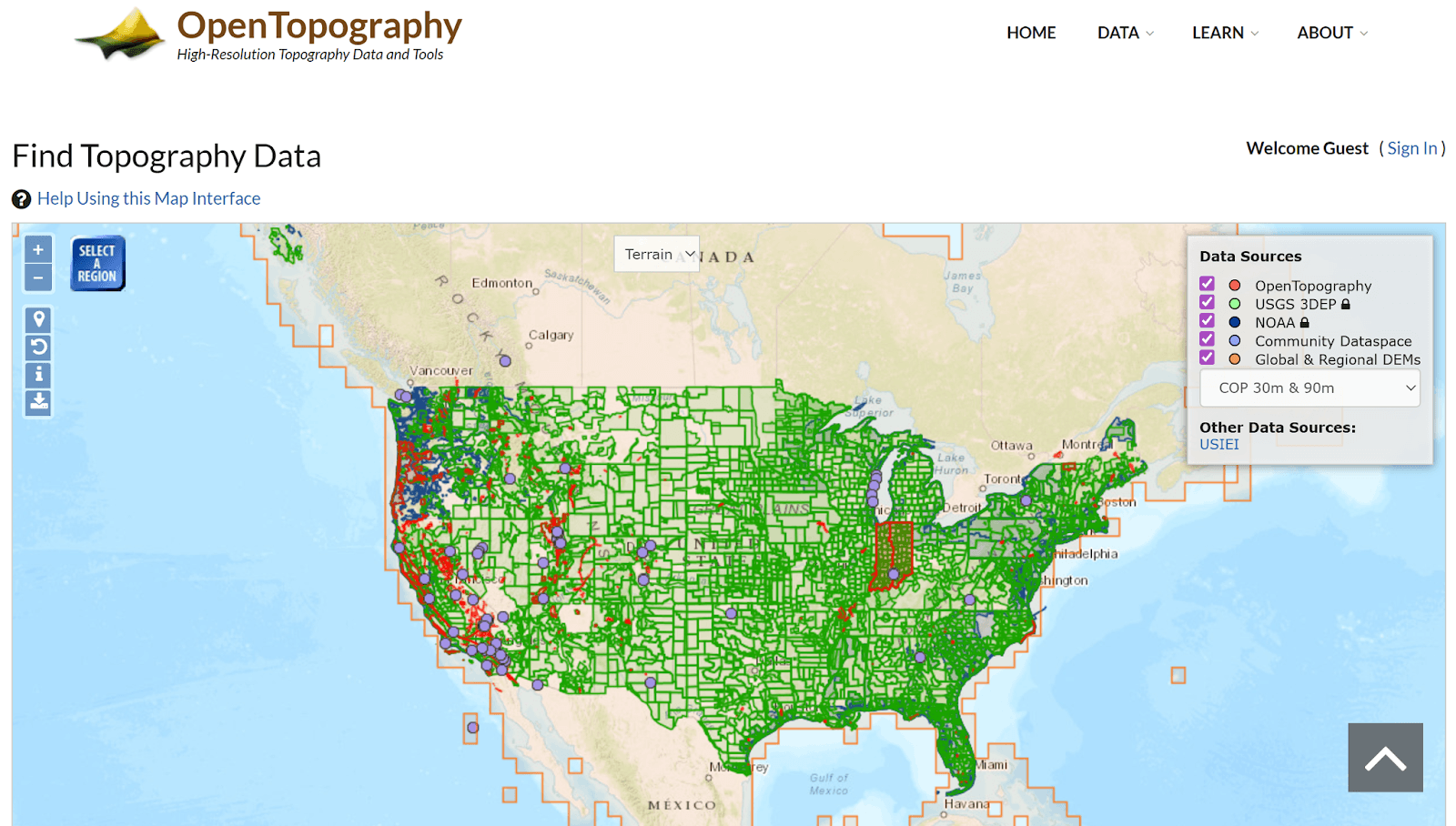Click the Data Sources heading
The height and width of the screenshot is (826, 1456).
click(1250, 257)
